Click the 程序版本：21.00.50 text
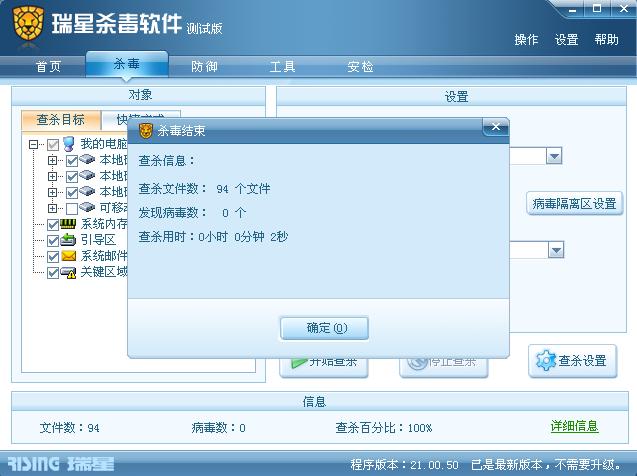The height and width of the screenshot is (476, 637). [405, 464]
